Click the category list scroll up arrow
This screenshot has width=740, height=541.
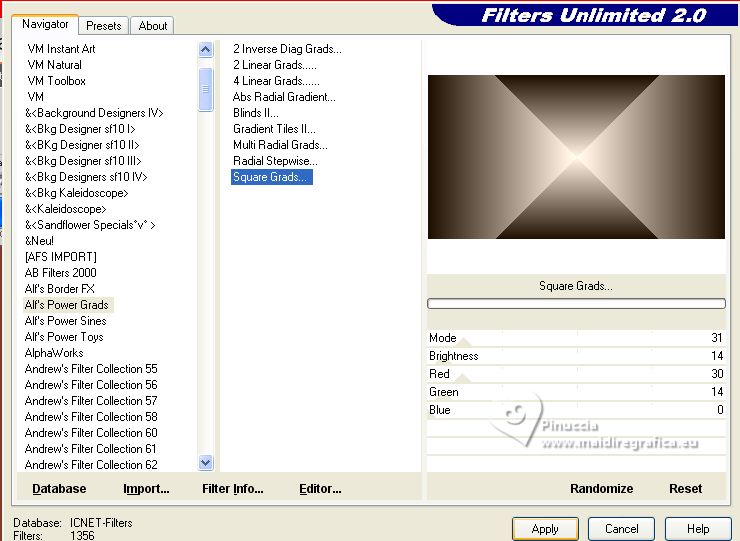[x=205, y=50]
